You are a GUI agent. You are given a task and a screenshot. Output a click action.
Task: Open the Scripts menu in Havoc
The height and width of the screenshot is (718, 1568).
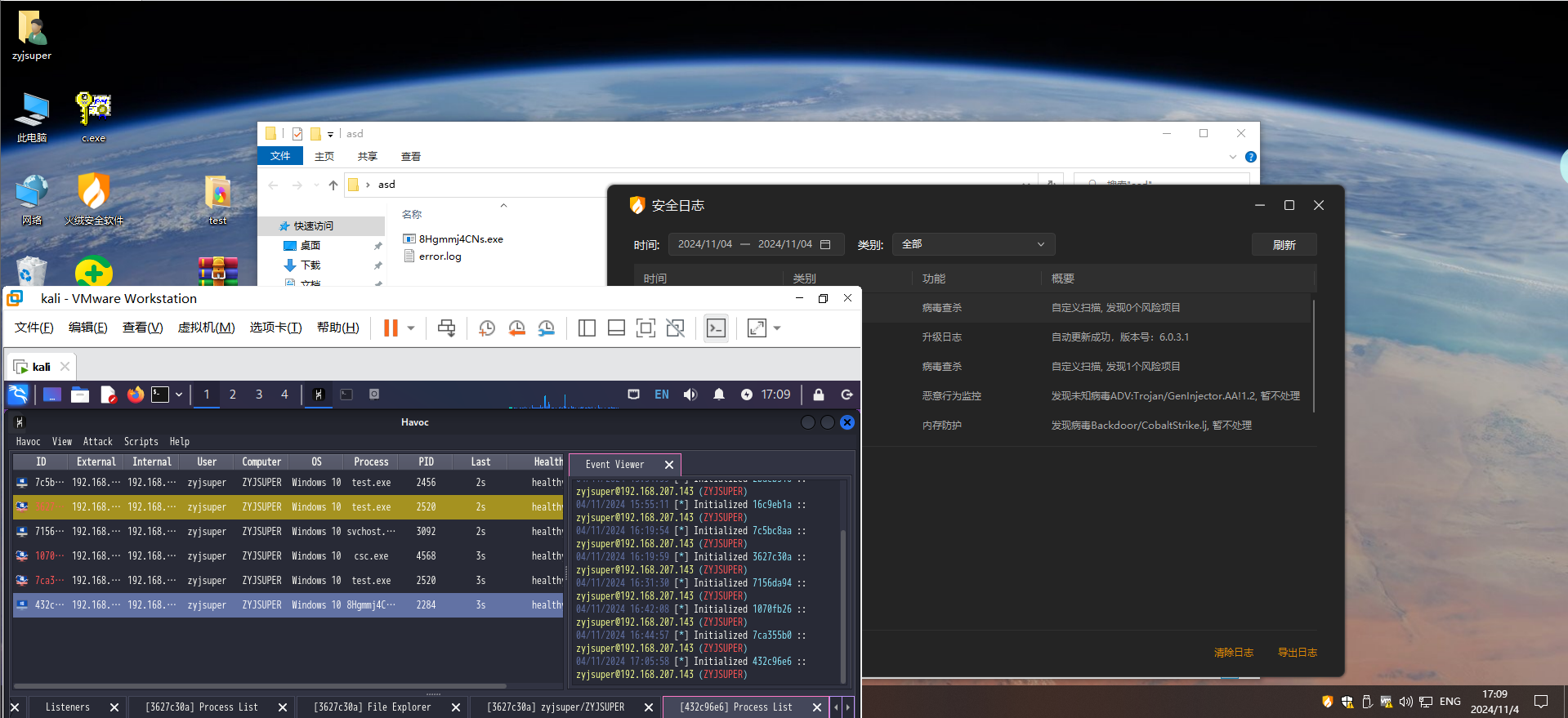tap(141, 442)
